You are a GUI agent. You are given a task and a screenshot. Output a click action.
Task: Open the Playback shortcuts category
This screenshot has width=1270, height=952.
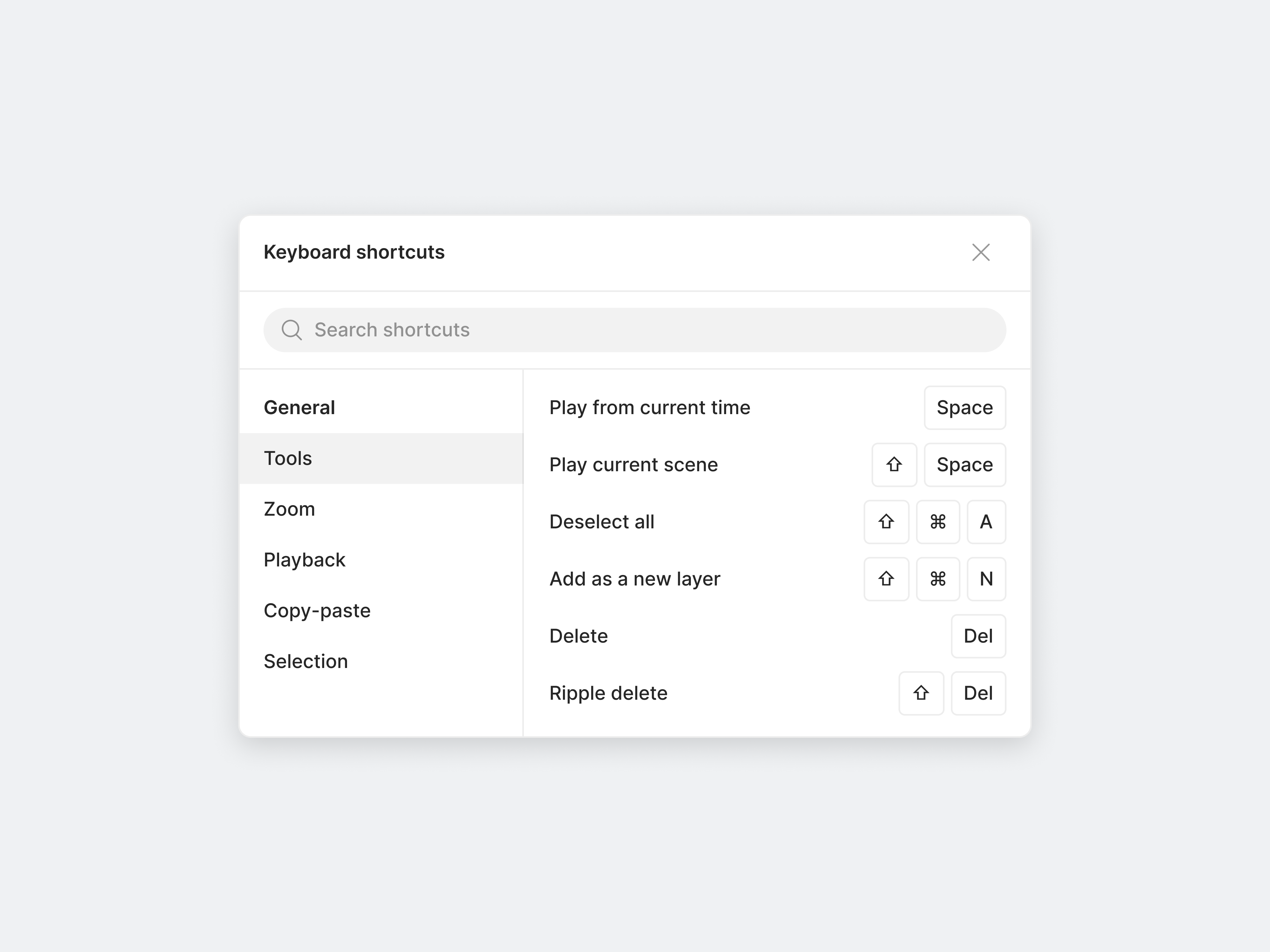(381, 560)
